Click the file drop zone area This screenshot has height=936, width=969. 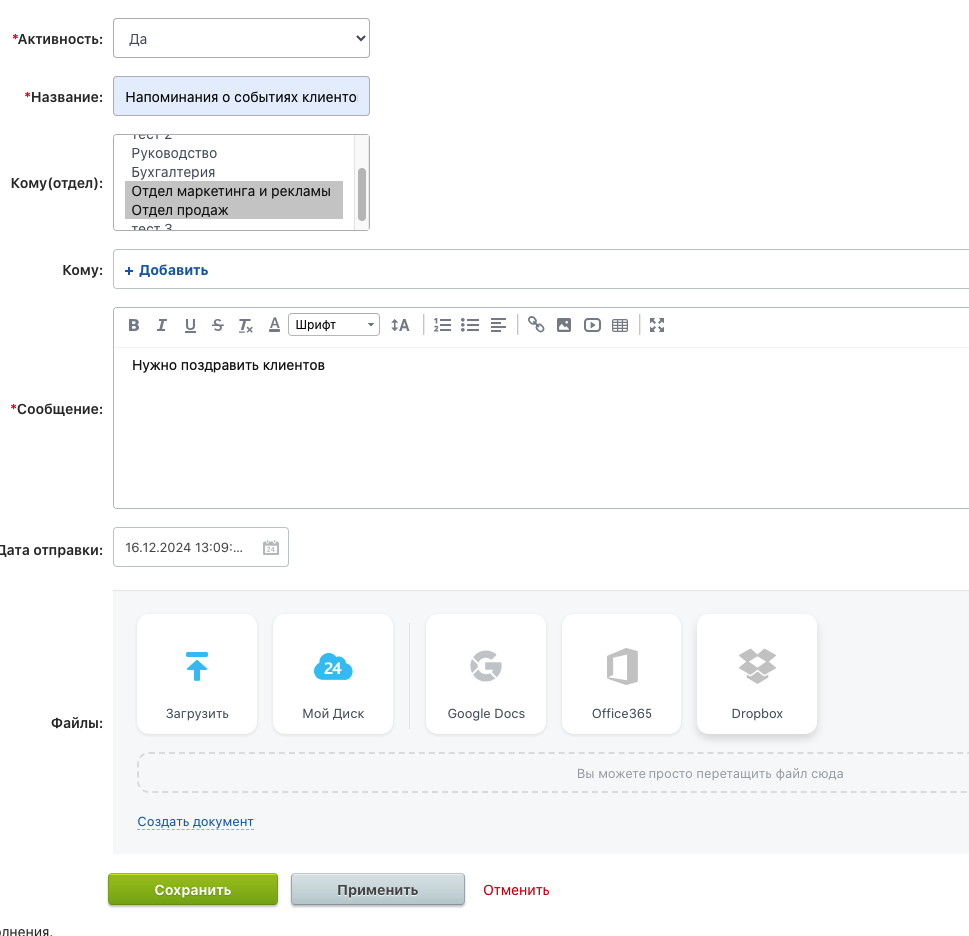[553, 773]
